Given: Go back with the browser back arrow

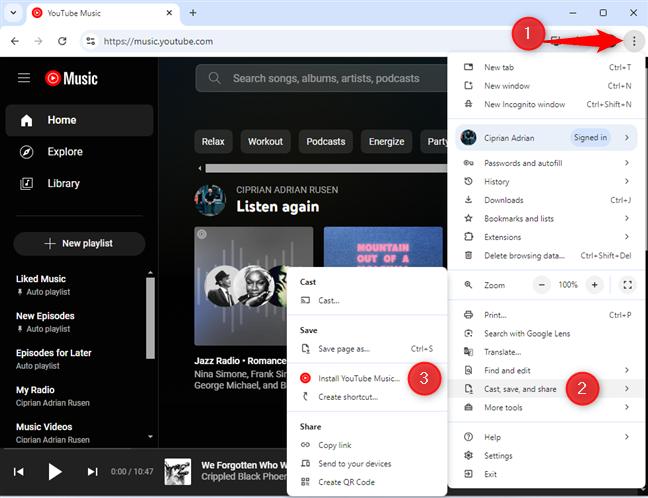Looking at the screenshot, I should click(x=15, y=41).
